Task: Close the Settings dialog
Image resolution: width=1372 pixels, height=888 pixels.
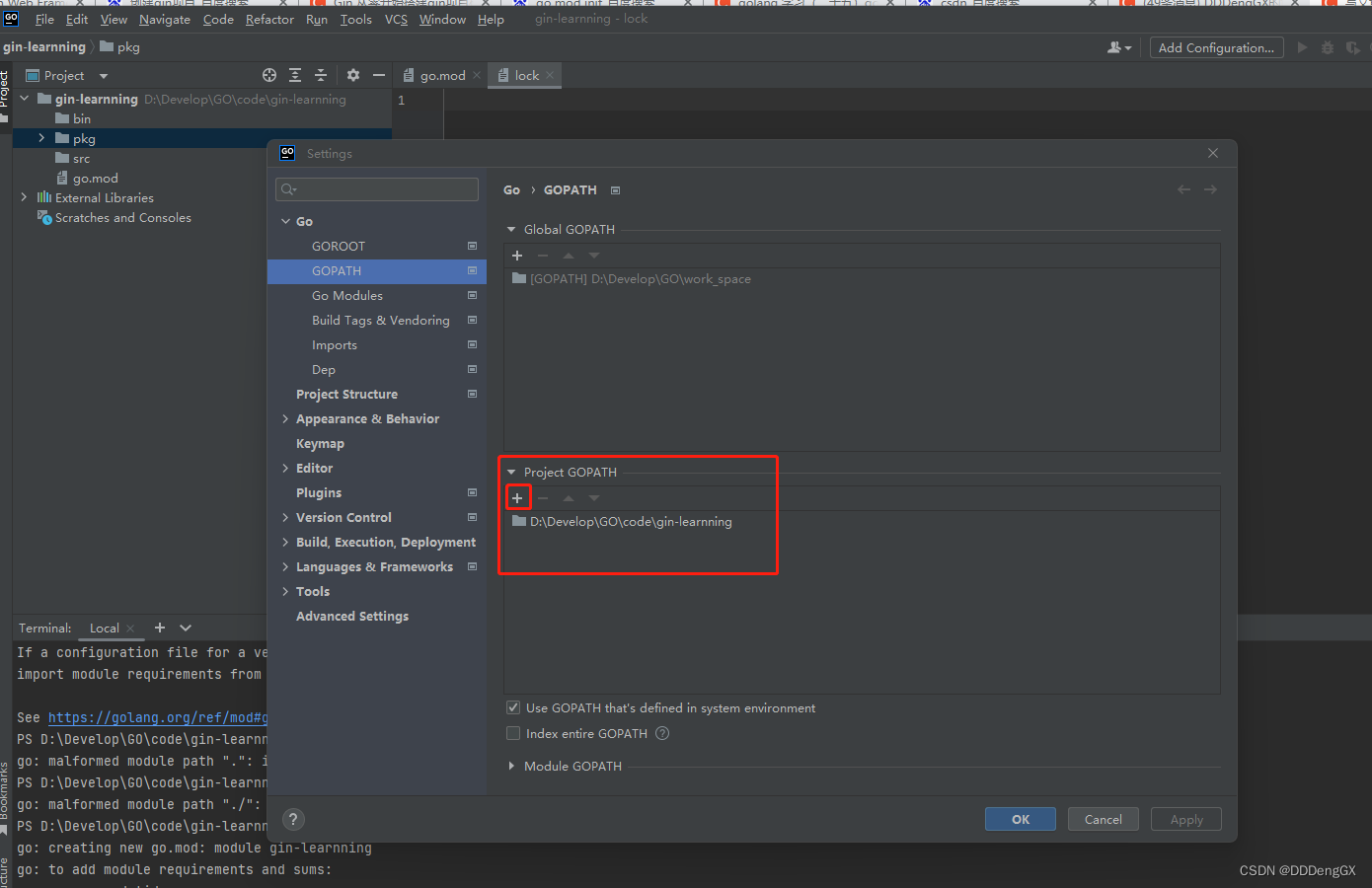Action: pos(1213,153)
